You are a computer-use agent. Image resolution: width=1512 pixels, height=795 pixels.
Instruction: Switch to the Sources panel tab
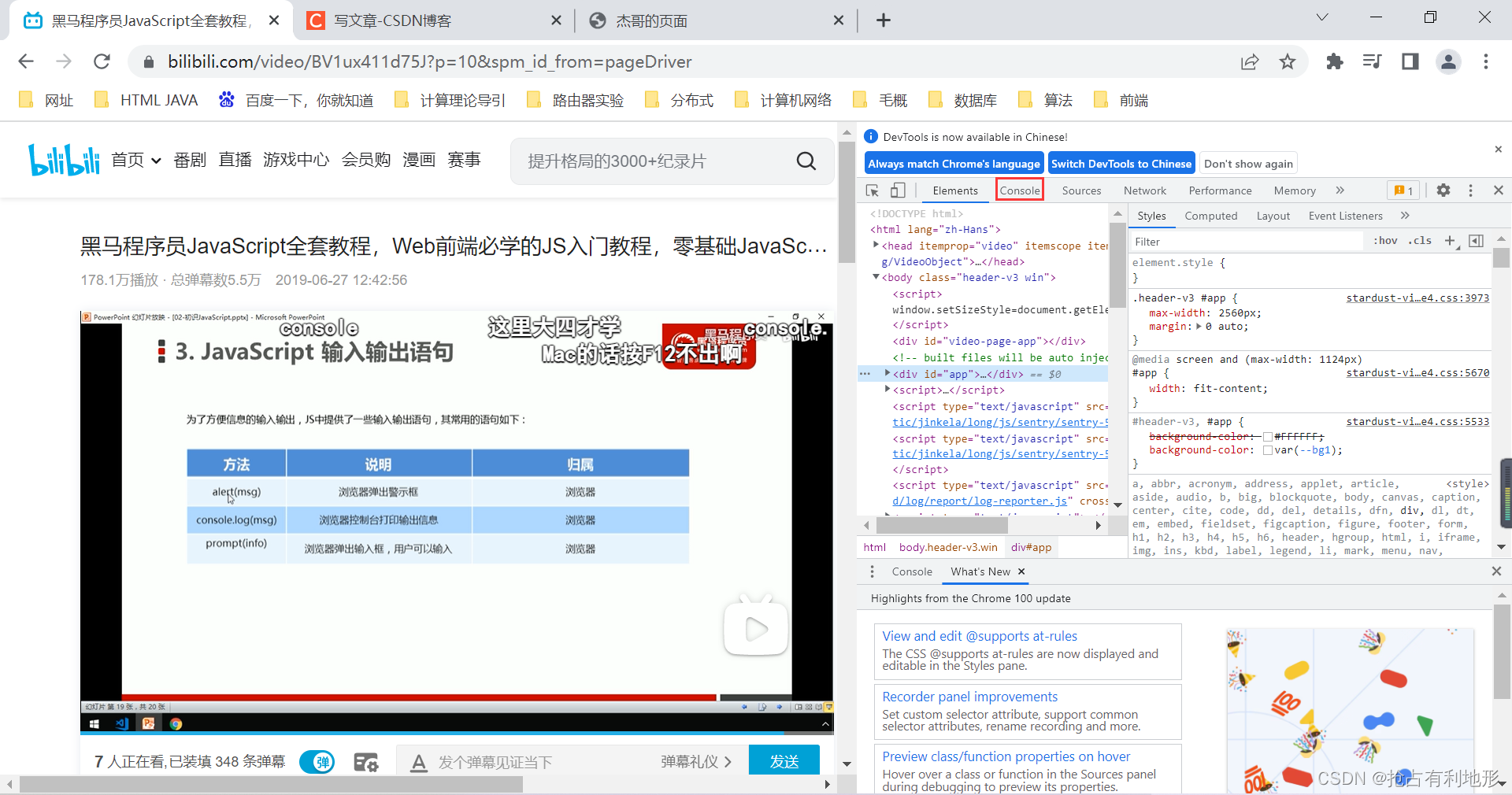coord(1081,190)
